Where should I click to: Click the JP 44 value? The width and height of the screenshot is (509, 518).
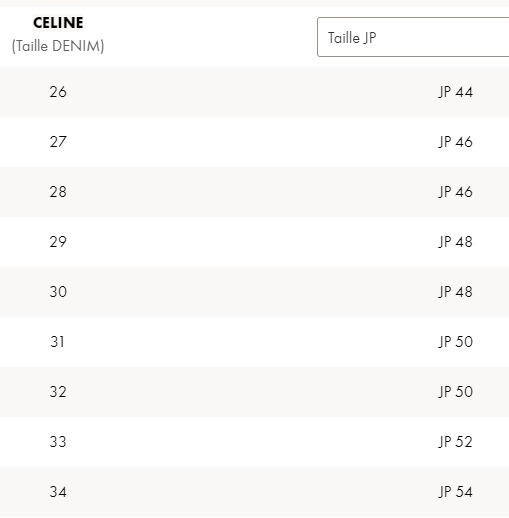(x=456, y=92)
